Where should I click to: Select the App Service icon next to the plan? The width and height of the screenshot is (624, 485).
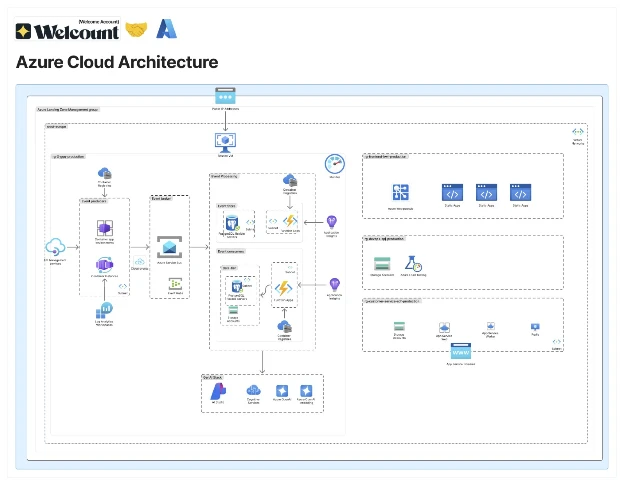click(491, 326)
